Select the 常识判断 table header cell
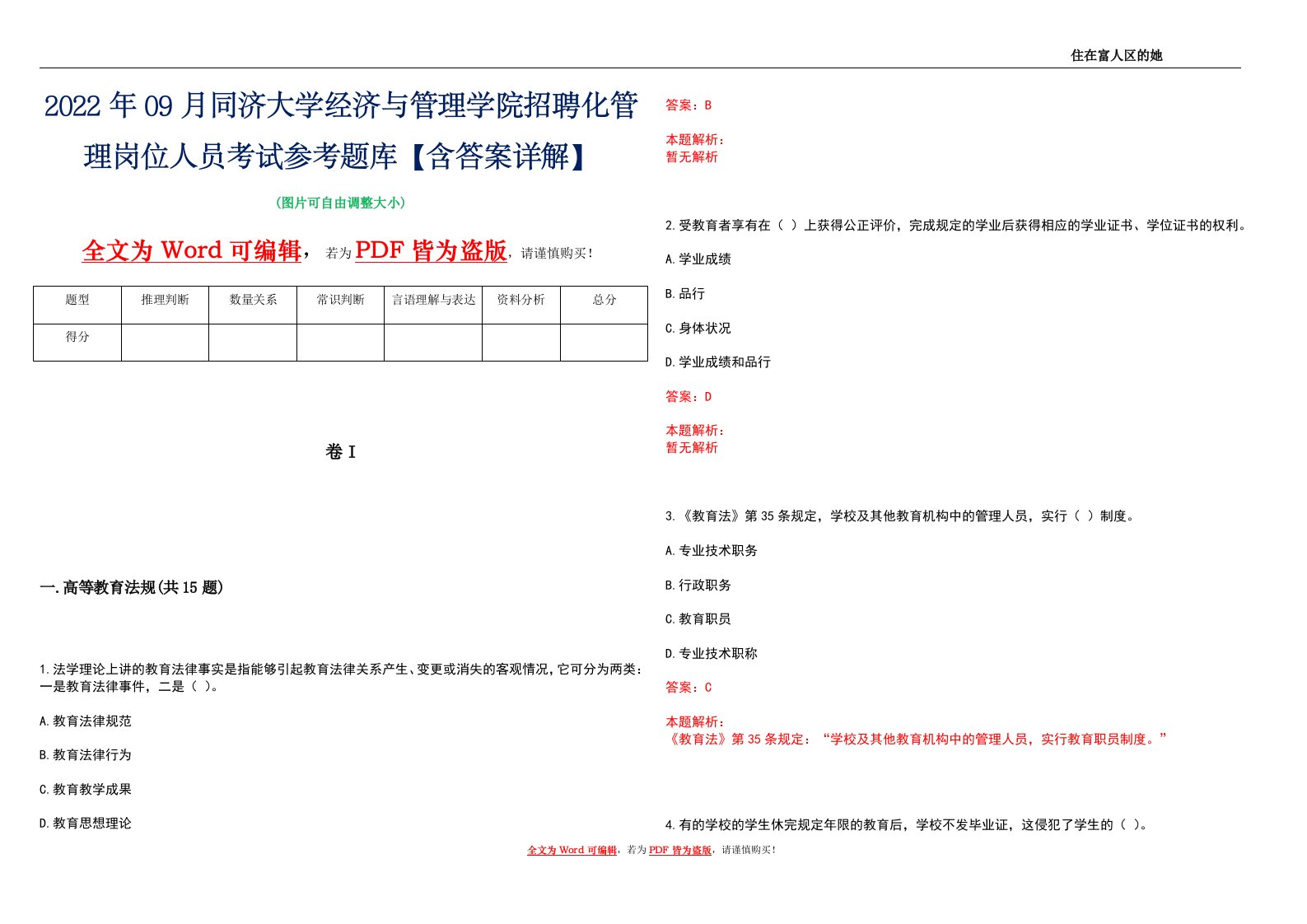This screenshot has width=1307, height=924. [x=340, y=305]
